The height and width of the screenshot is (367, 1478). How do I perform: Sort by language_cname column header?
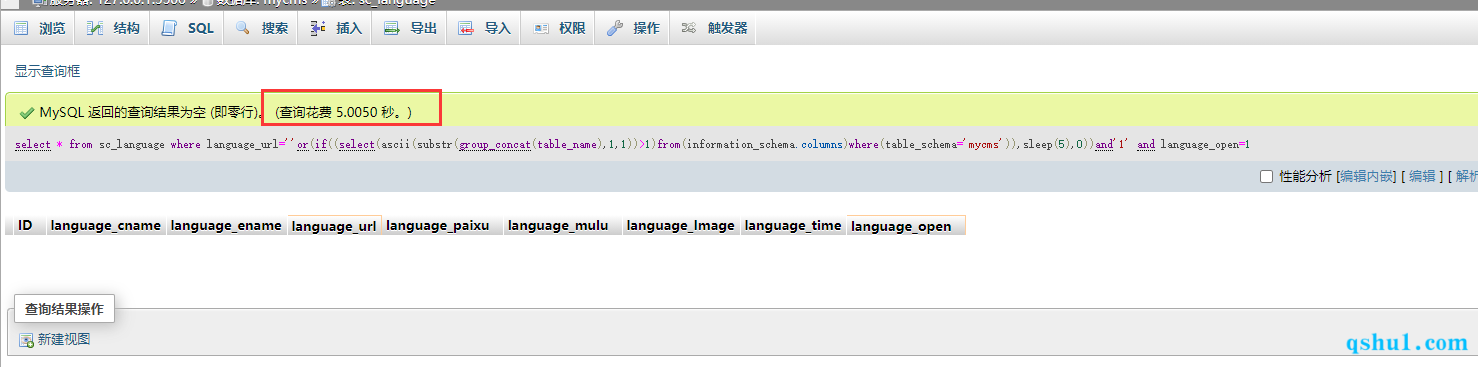point(106,225)
